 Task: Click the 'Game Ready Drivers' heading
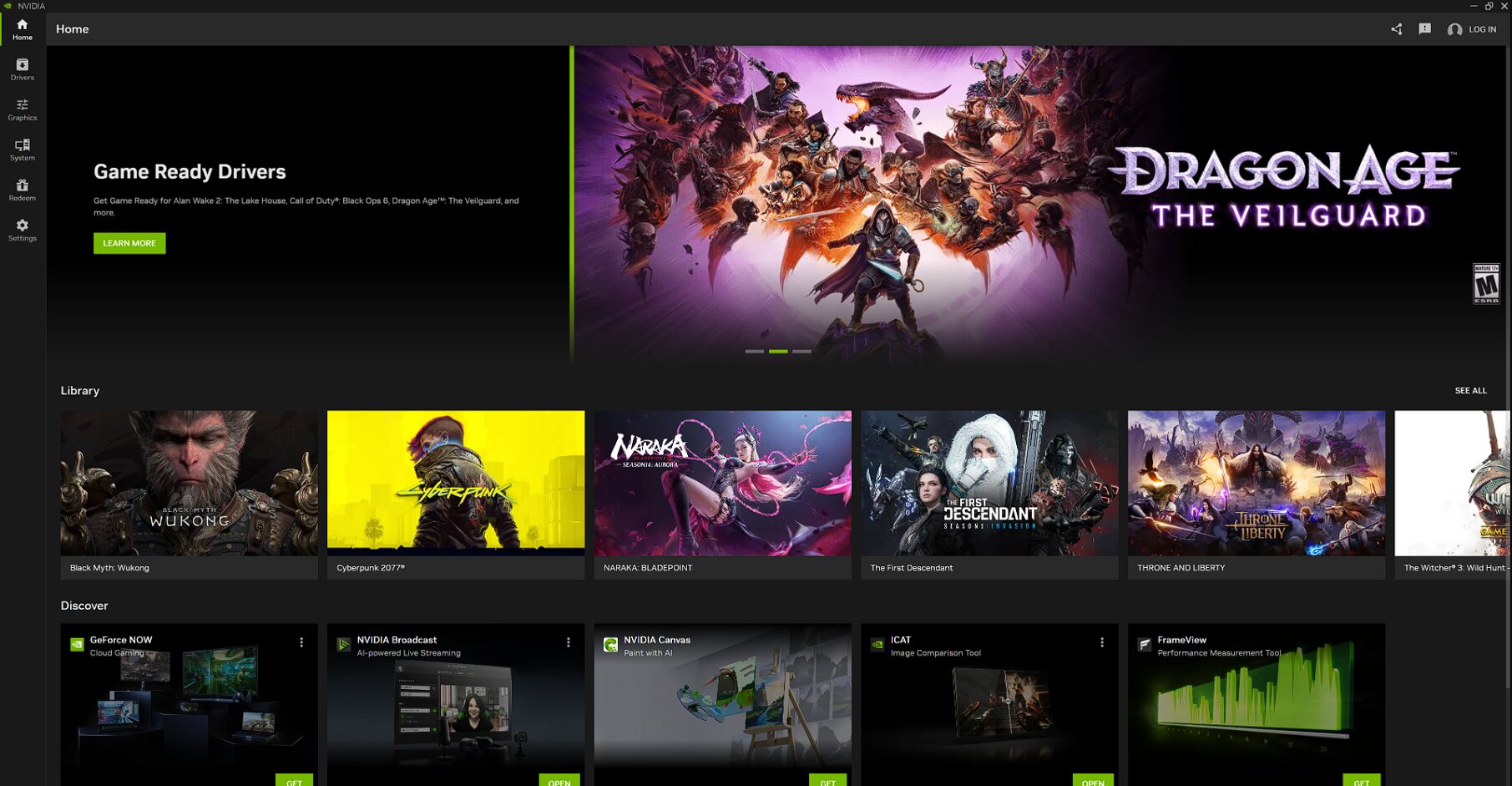click(190, 171)
